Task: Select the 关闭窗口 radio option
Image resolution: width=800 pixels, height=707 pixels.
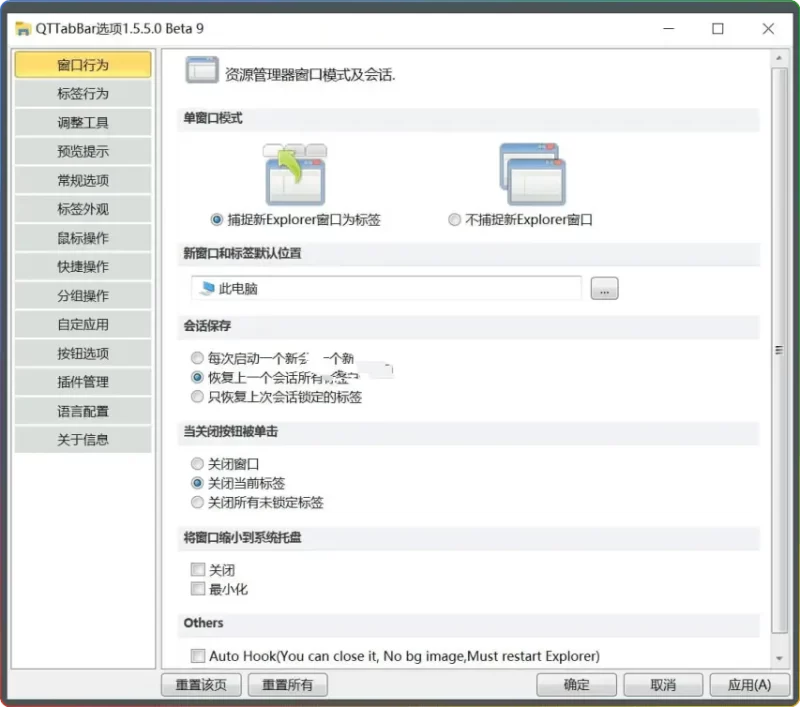Action: point(197,462)
